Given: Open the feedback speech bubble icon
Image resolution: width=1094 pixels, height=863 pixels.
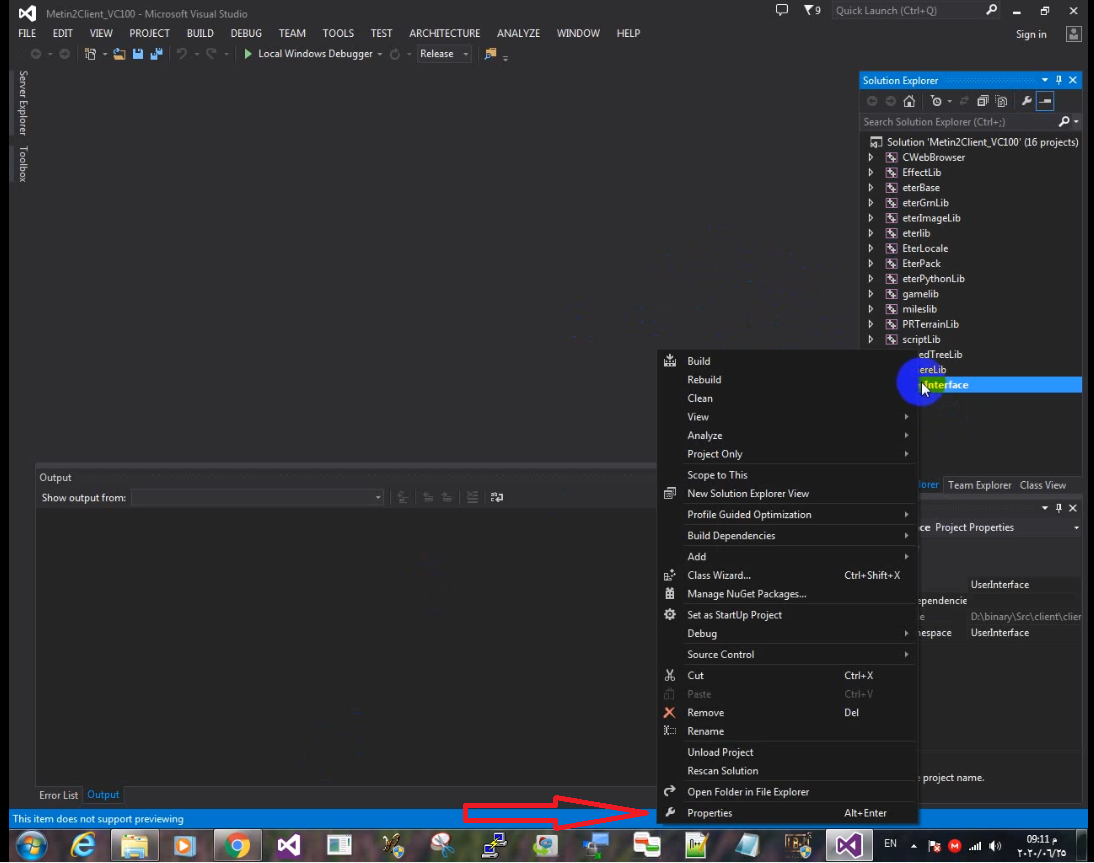Looking at the screenshot, I should click(781, 10).
